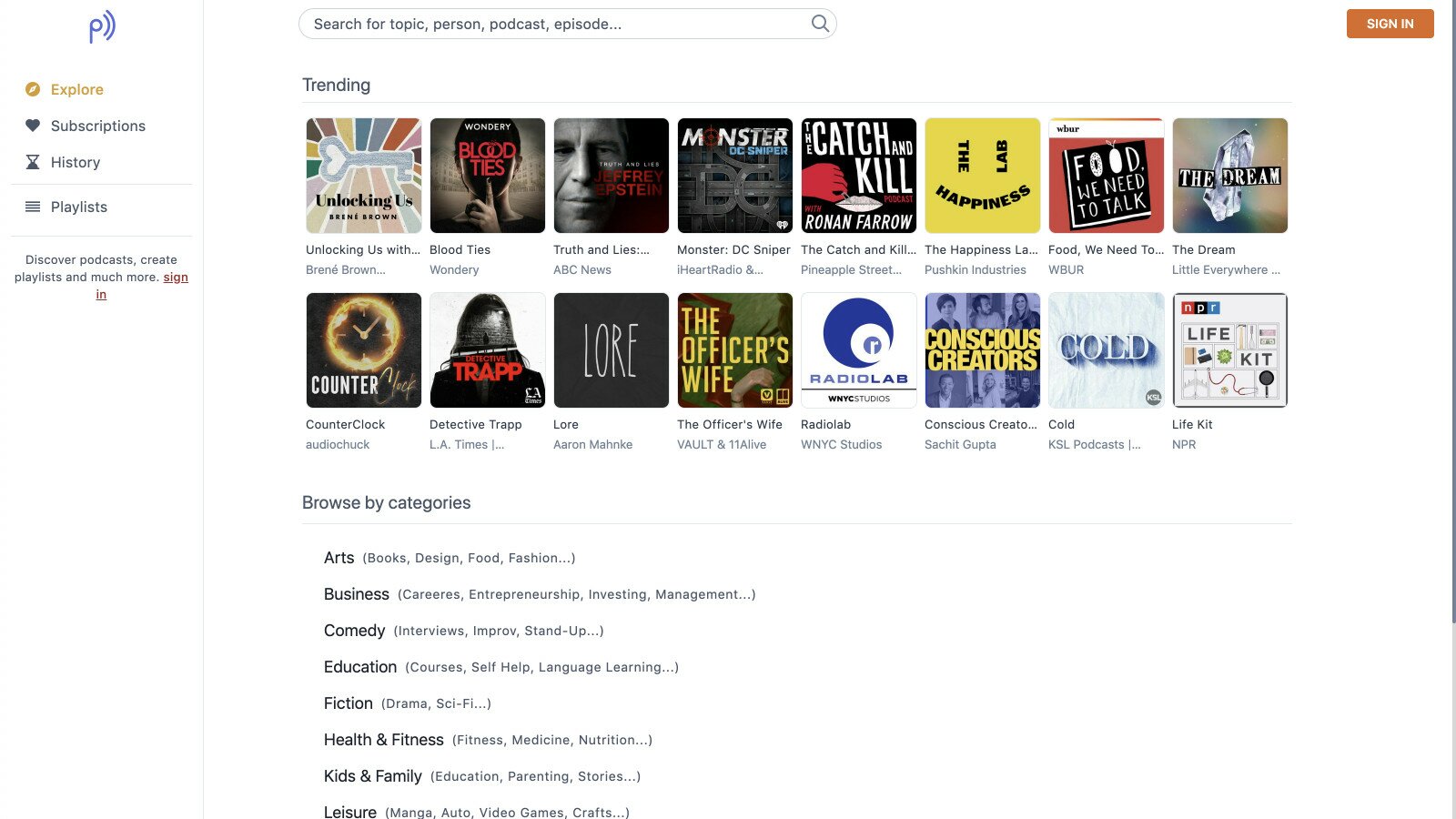Click the Podverse logo icon
The image size is (1456, 819).
tap(102, 26)
